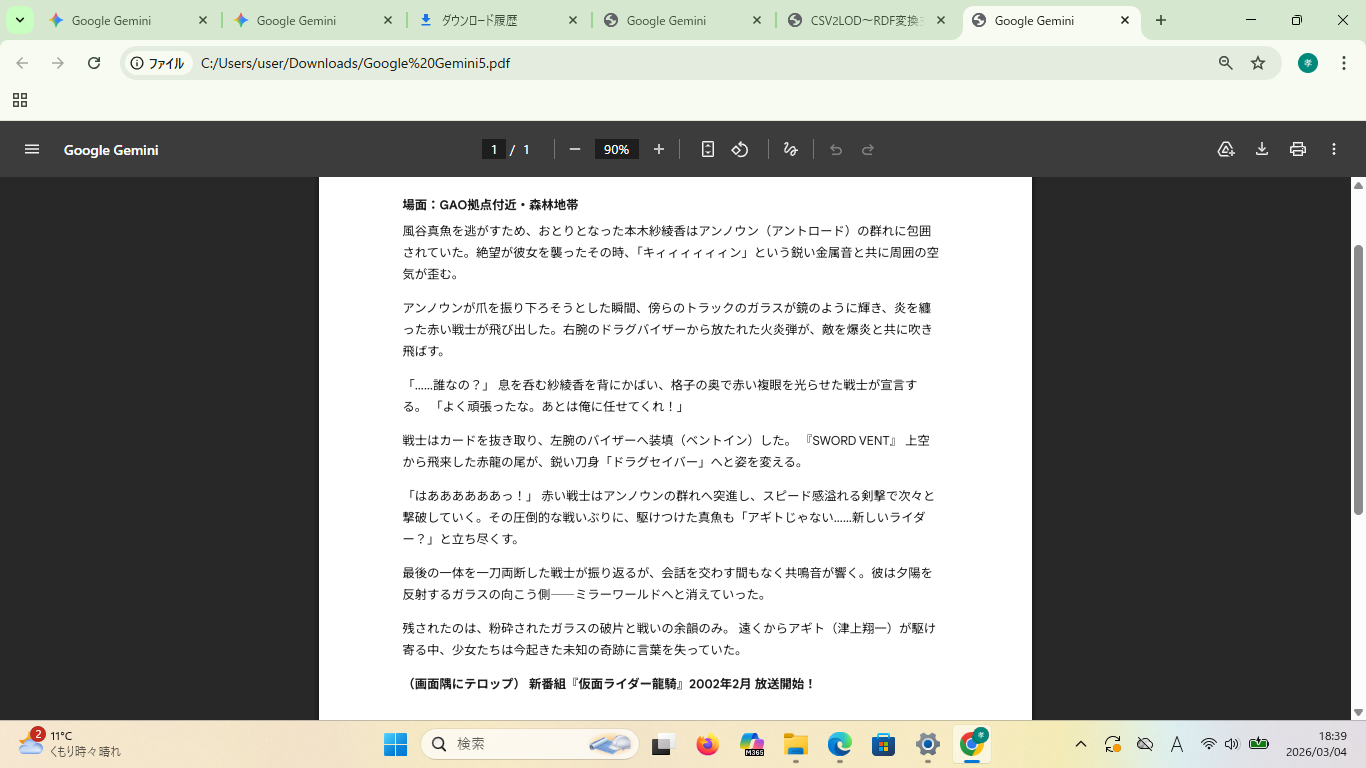Image resolution: width=1366 pixels, height=768 pixels.
Task: Click the zoom in plus button
Action: click(x=659, y=149)
